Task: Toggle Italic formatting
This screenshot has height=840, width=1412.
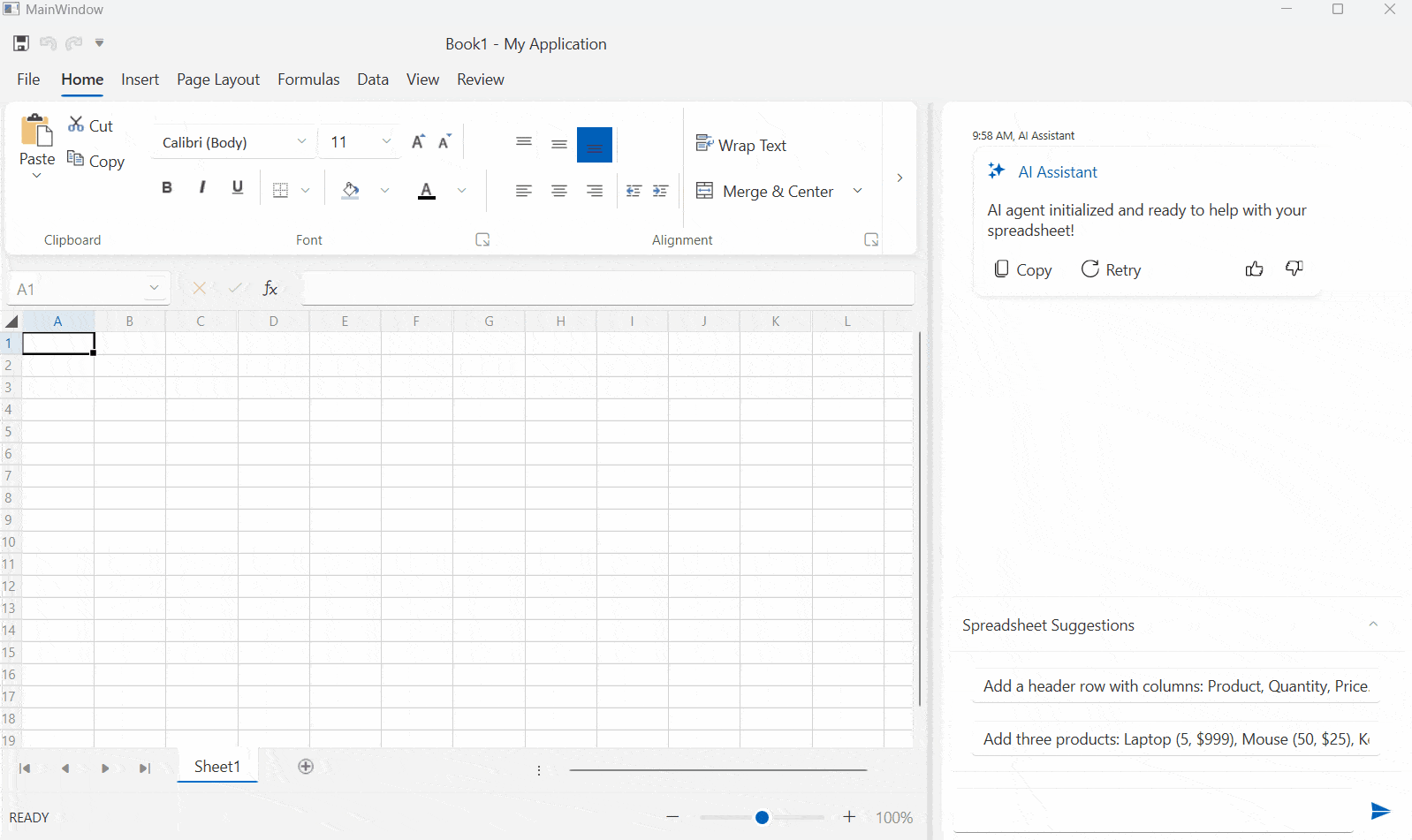Action: (x=202, y=187)
